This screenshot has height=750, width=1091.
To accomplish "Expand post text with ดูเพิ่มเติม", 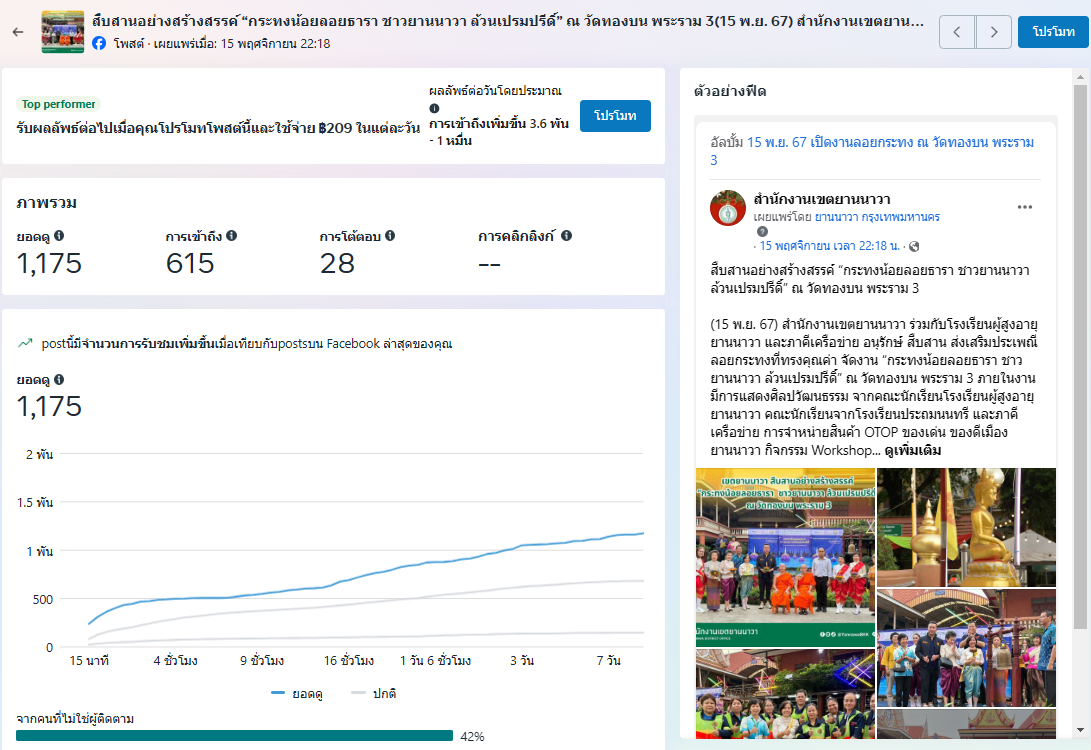I will 912,451.
